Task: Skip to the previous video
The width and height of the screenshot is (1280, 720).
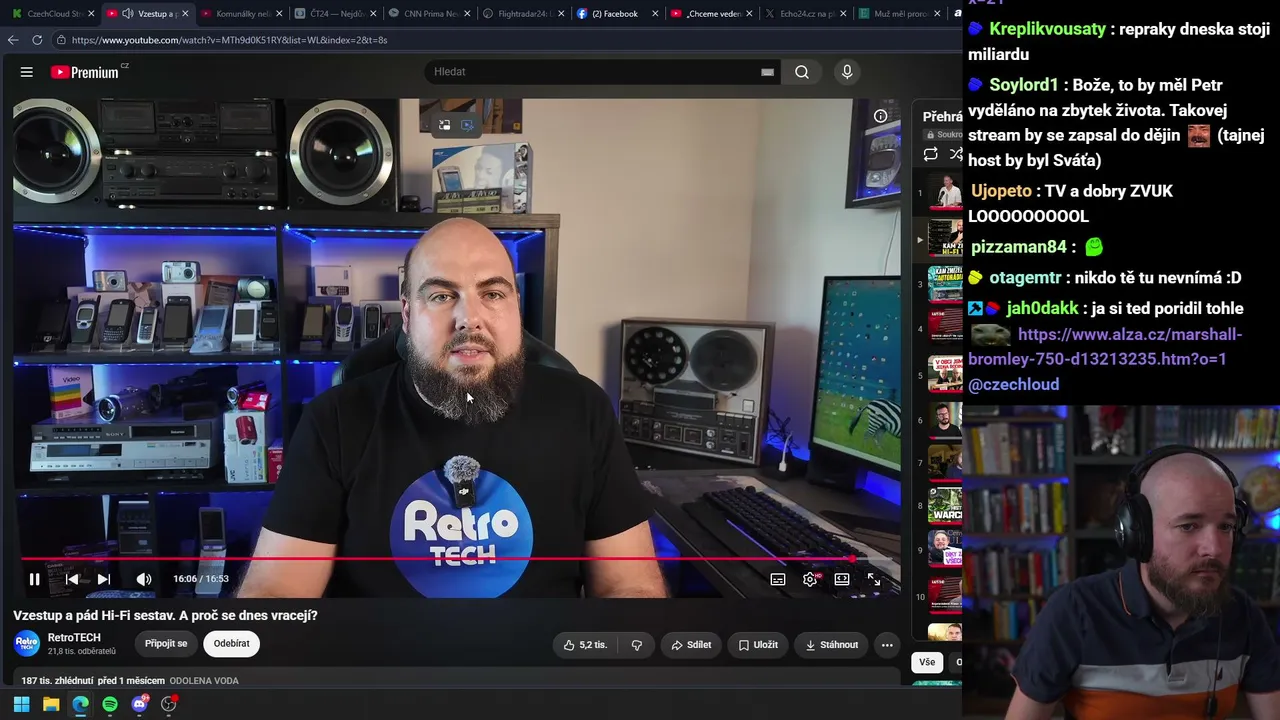Action: coord(72,579)
